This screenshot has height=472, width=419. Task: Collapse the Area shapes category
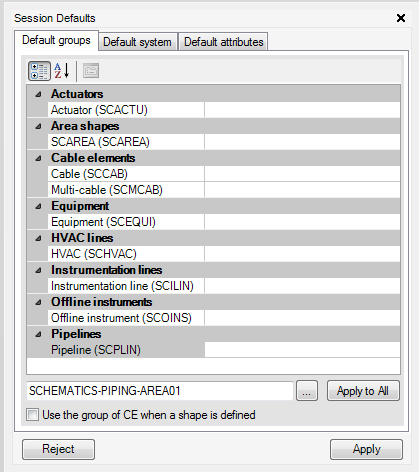click(x=39, y=126)
